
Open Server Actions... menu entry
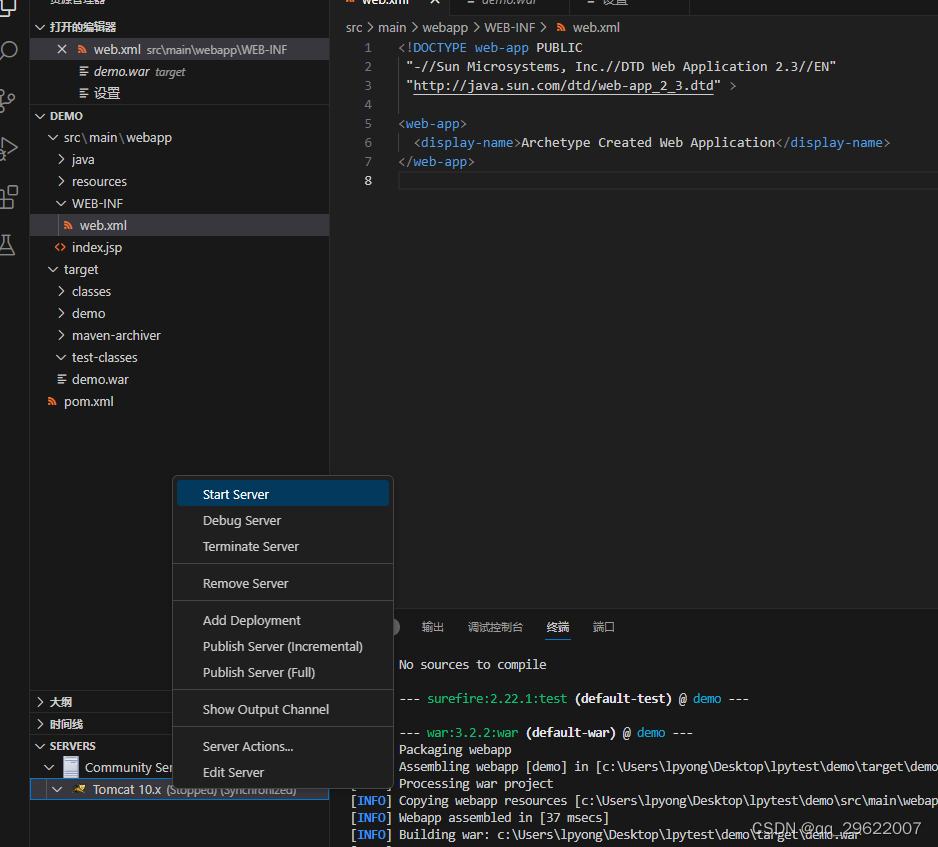coord(283,747)
